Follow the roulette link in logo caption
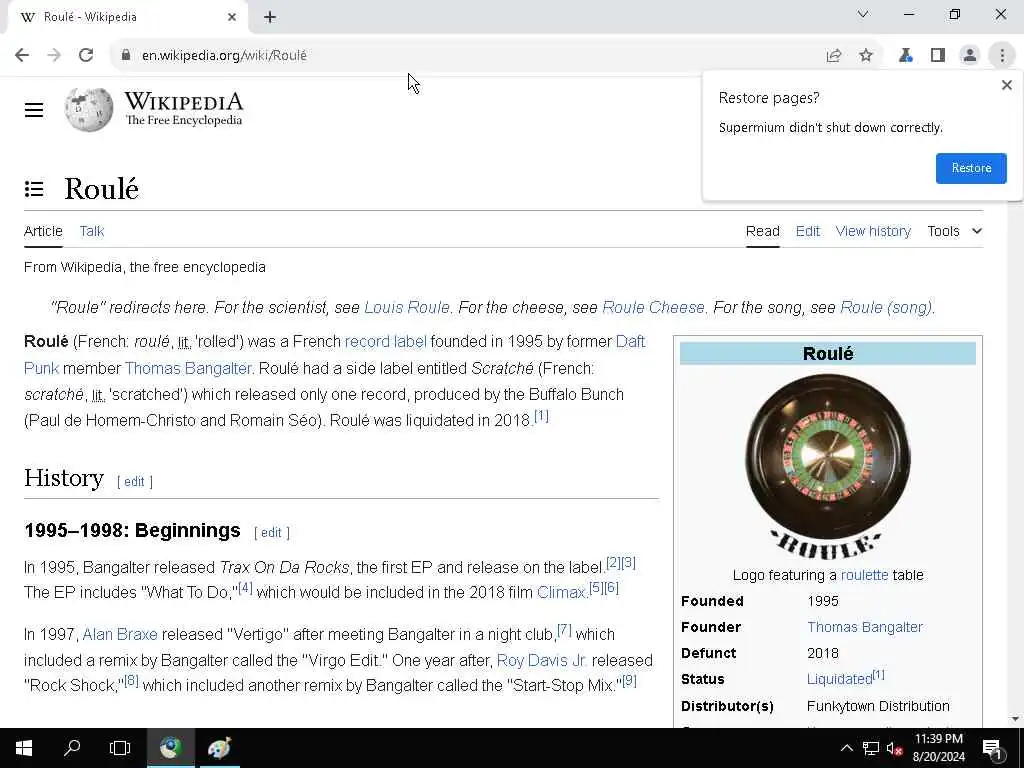The width and height of the screenshot is (1024, 768). pos(864,575)
